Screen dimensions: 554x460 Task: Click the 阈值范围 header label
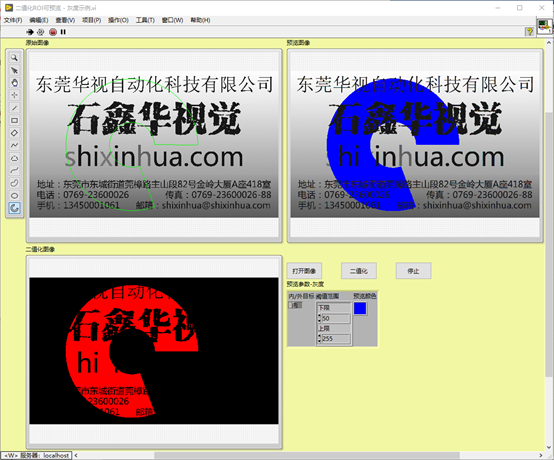(327, 296)
